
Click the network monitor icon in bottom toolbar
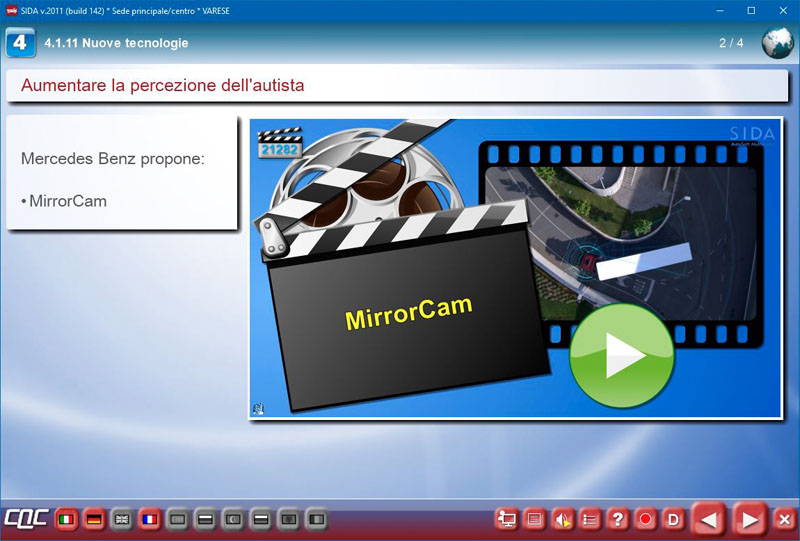506,519
